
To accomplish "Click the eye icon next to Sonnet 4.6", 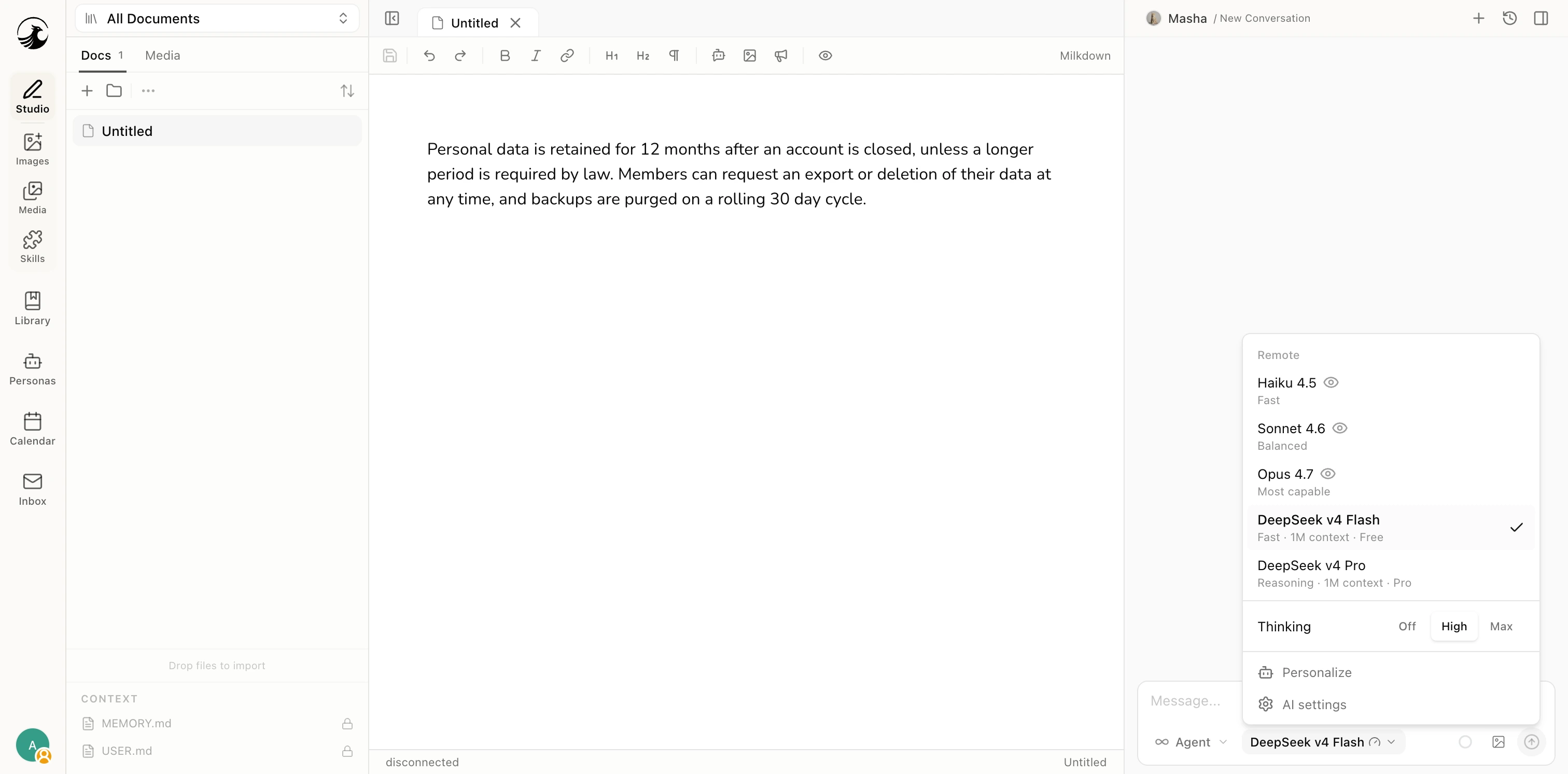I will [1340, 428].
